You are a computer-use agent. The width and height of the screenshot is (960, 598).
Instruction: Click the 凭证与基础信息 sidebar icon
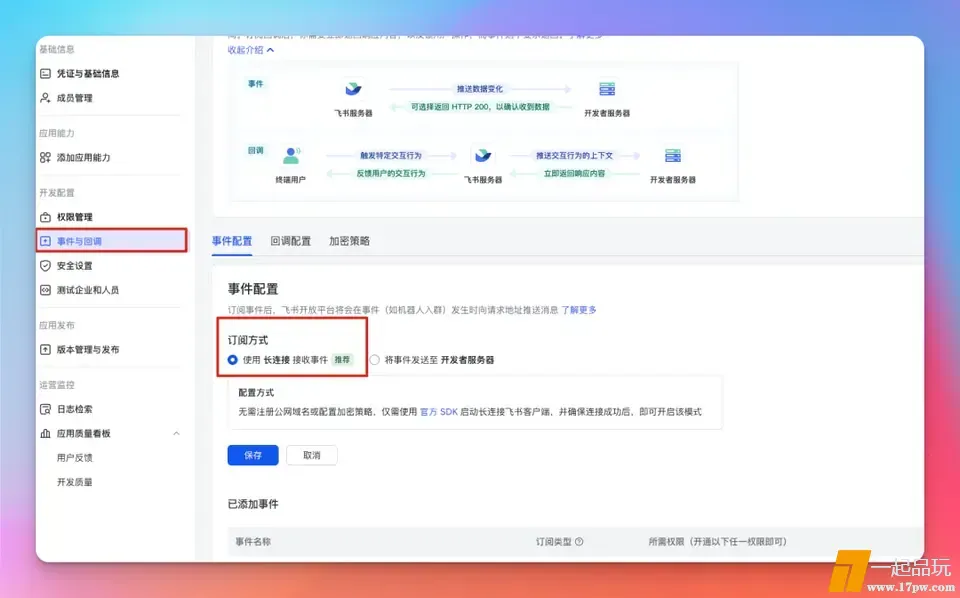coord(45,74)
